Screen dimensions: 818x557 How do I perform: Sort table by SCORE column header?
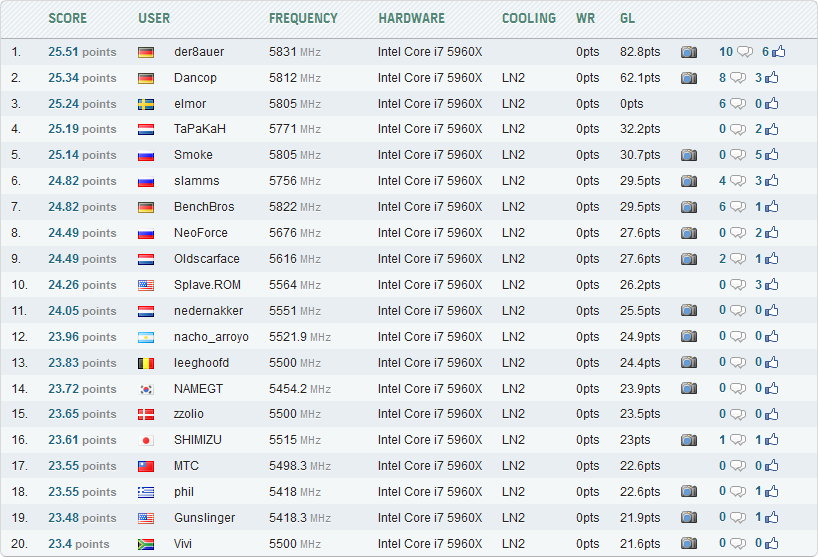pos(68,18)
